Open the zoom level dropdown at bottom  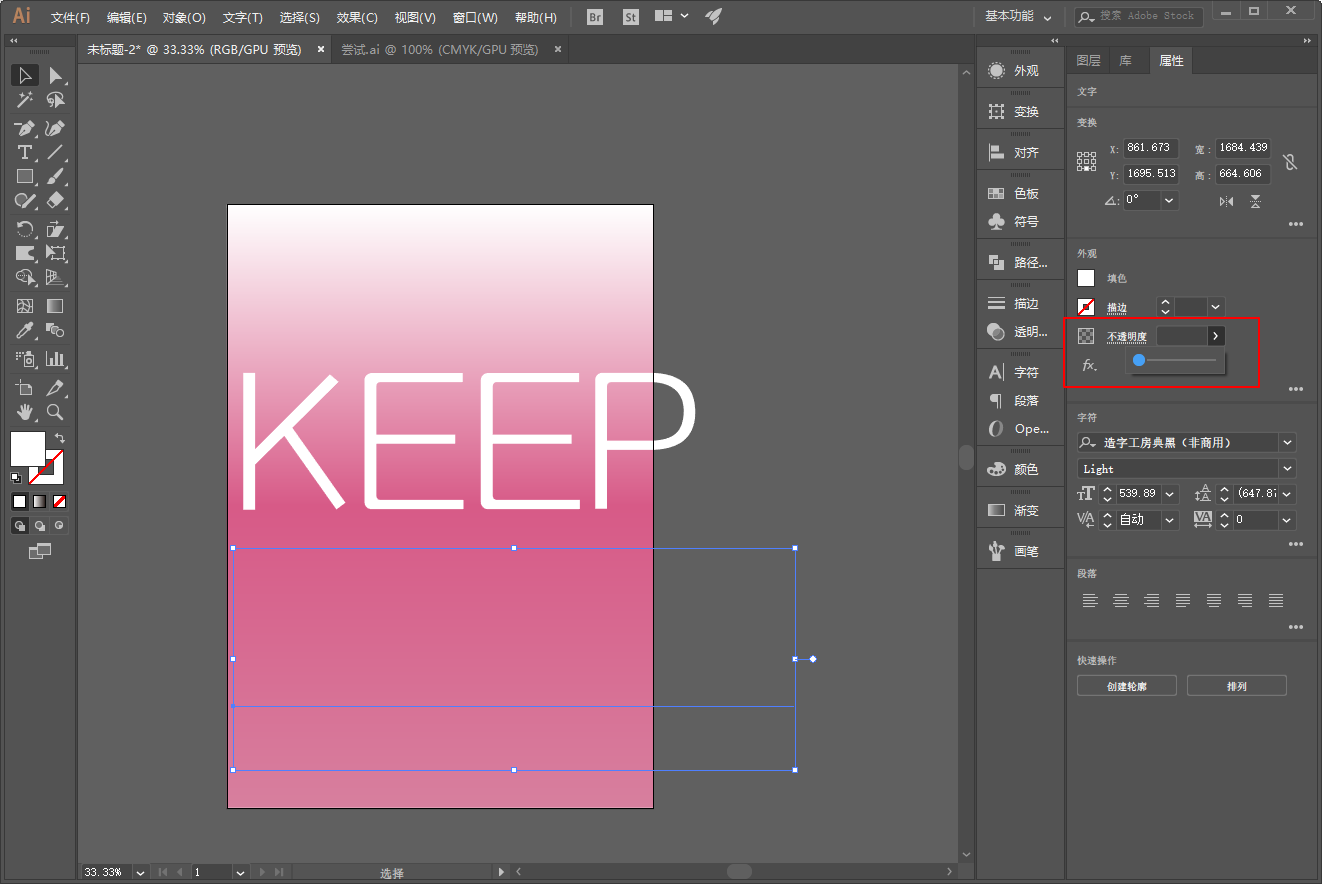tap(140, 872)
